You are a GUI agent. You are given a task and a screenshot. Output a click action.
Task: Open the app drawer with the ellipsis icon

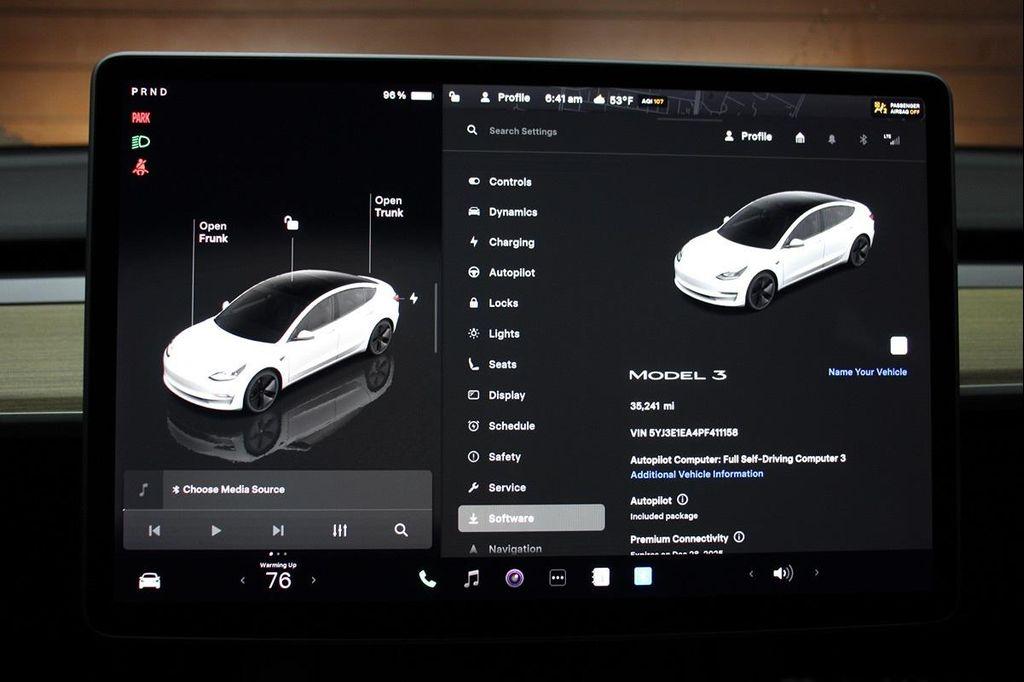point(557,578)
